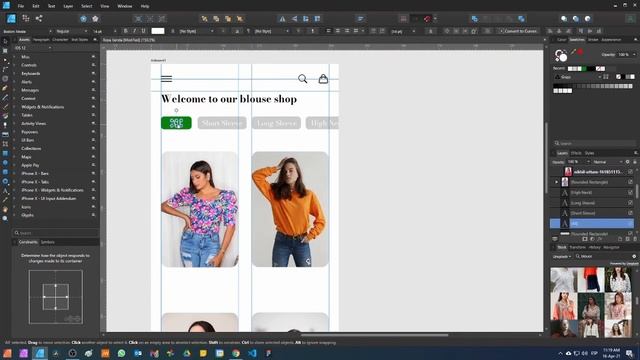This screenshot has width=640, height=360.
Task: Select the orange sweater photo on artboard
Action: 290,209
